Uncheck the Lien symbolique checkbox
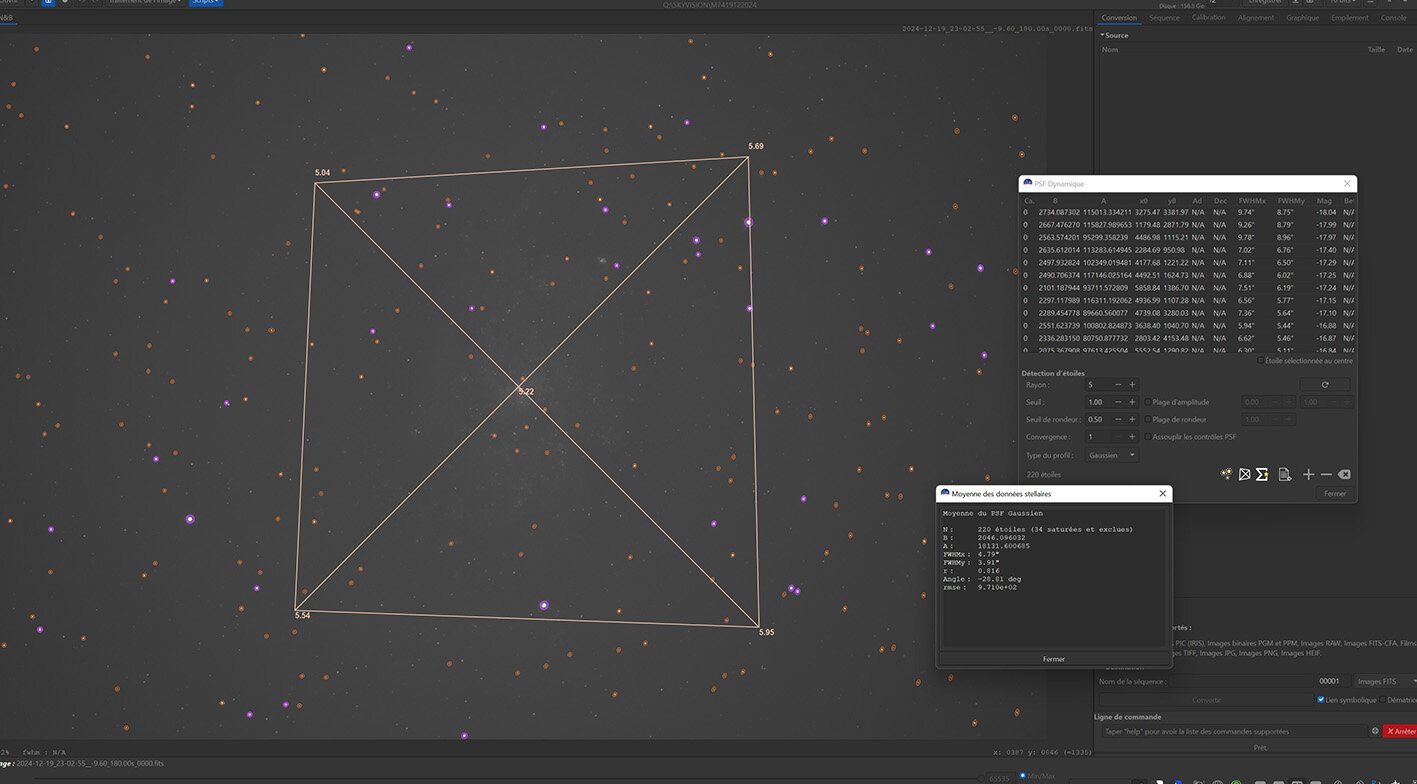This screenshot has width=1417, height=784. [1321, 700]
